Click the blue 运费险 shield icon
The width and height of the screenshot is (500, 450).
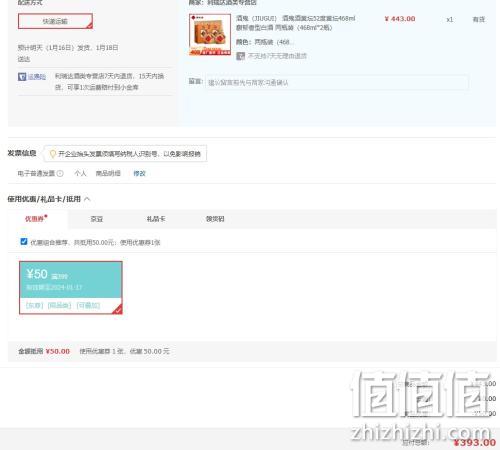tap(22, 77)
